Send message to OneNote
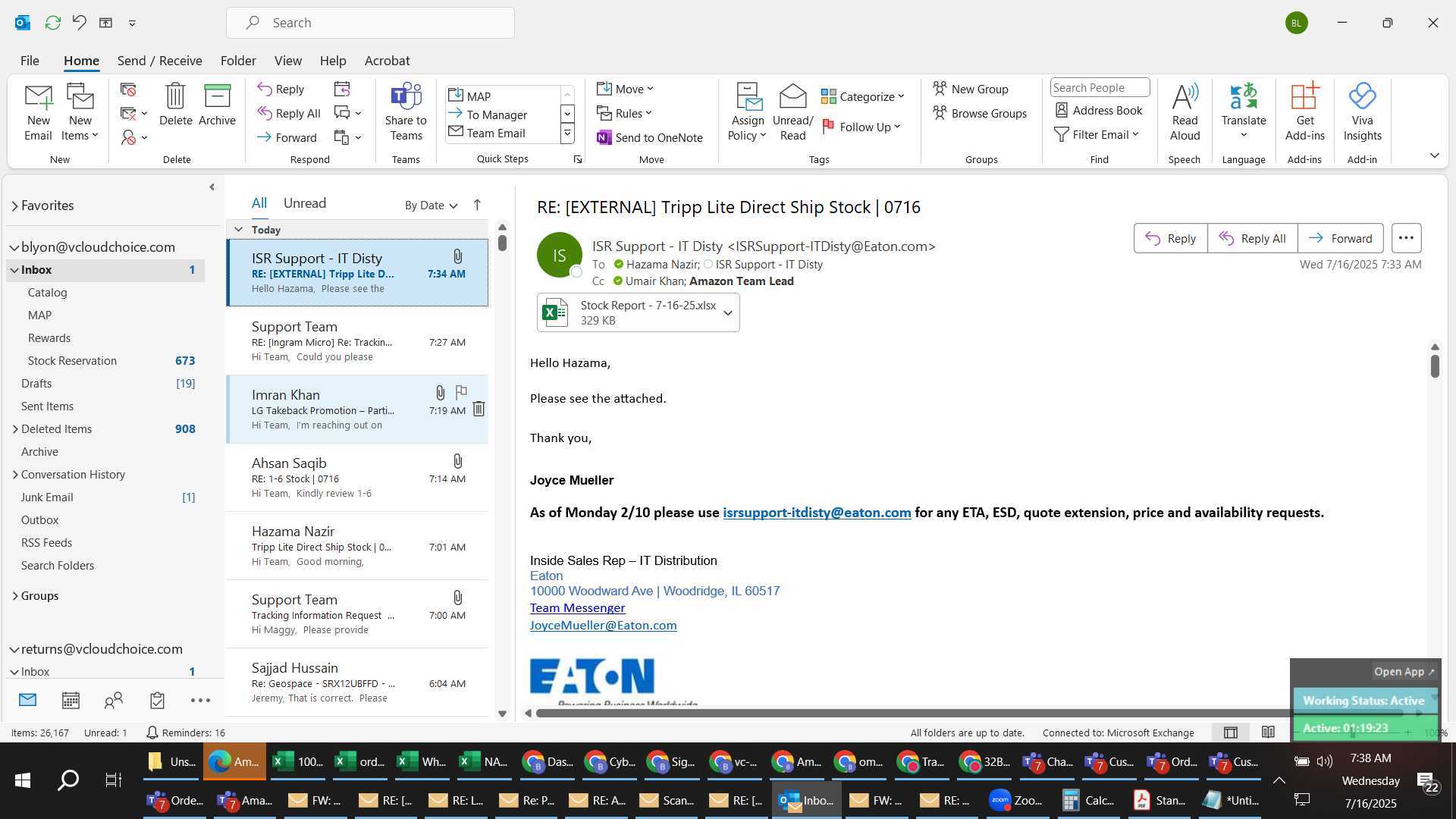The image size is (1456, 819). (x=650, y=137)
